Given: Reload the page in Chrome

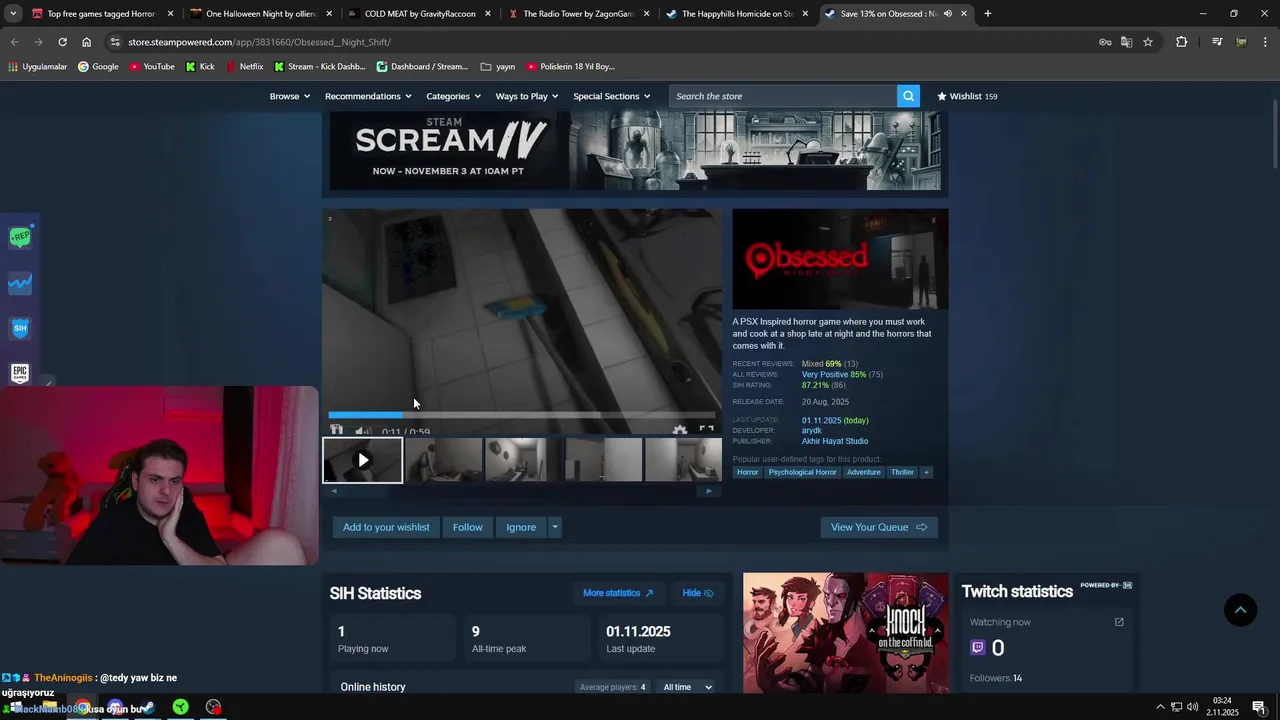Looking at the screenshot, I should pos(62,42).
